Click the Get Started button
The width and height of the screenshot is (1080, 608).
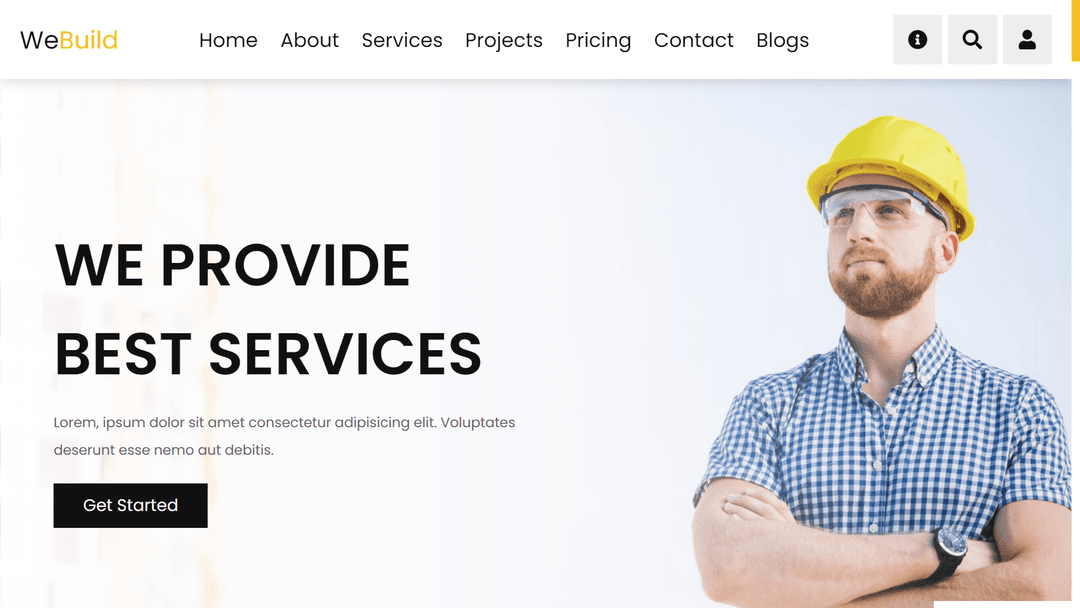coord(130,505)
